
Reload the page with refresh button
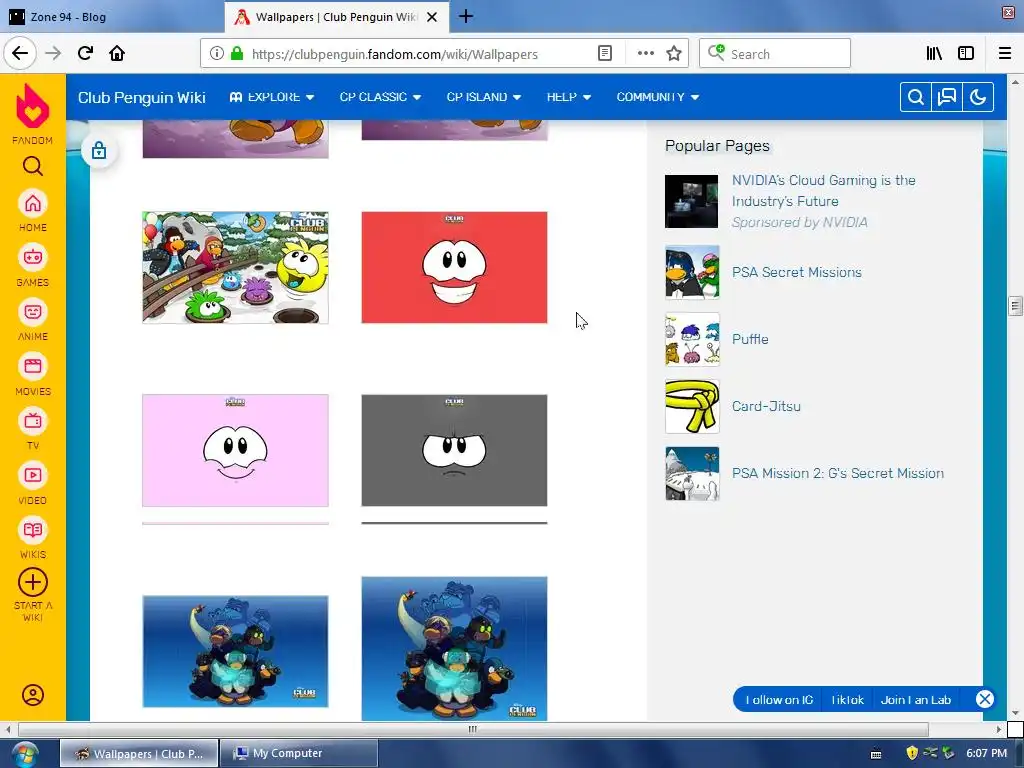[x=85, y=53]
